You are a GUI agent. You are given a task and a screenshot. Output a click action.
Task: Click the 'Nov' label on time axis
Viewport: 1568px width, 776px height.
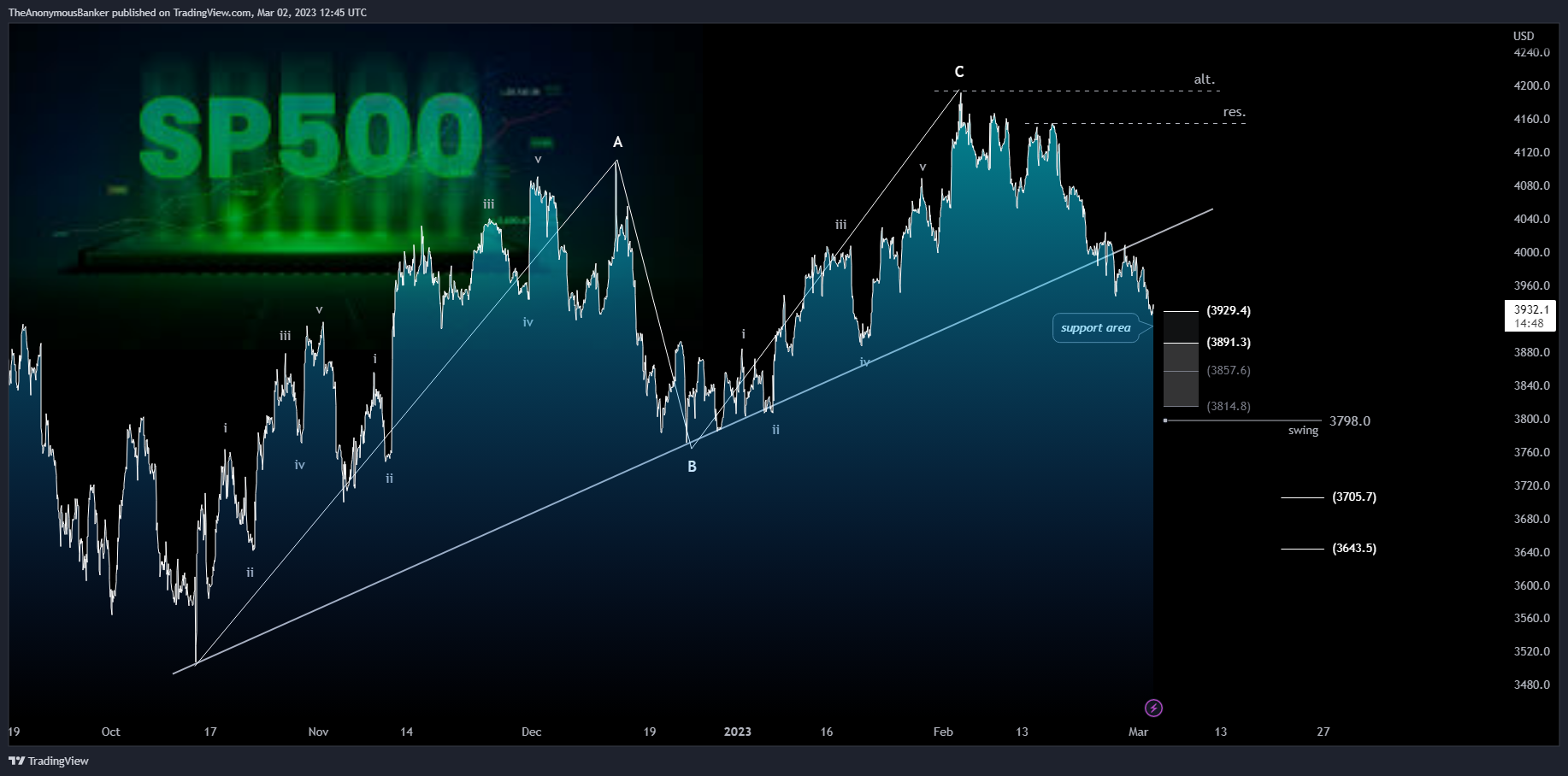tap(318, 732)
